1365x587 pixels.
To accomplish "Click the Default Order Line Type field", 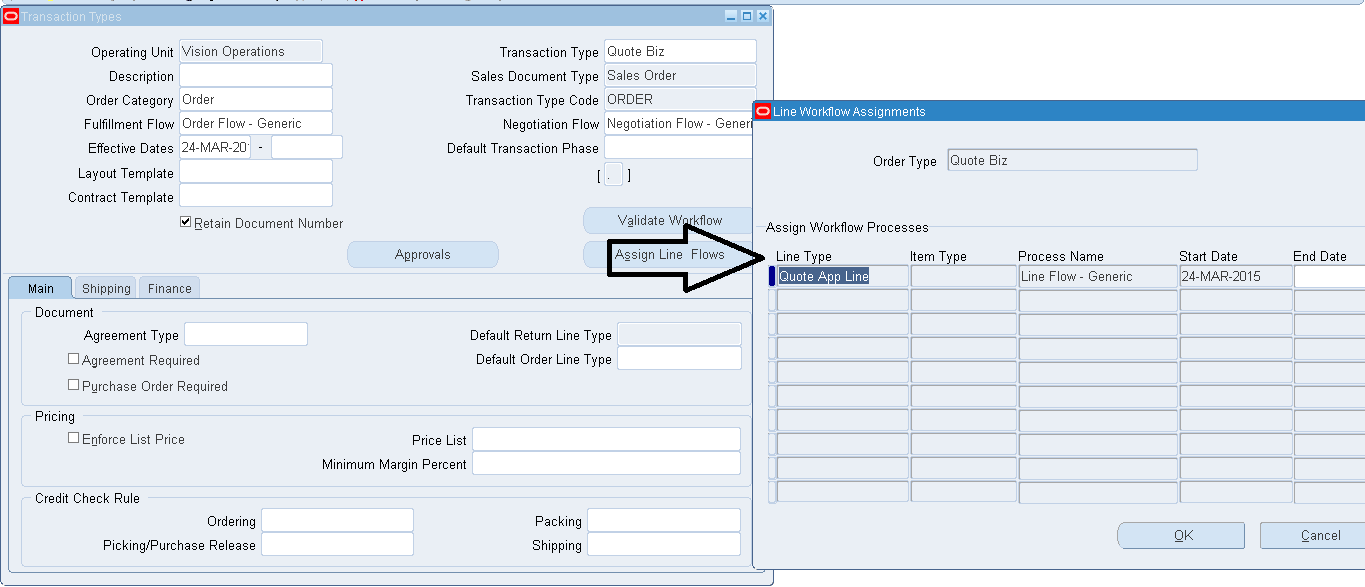I will (679, 358).
